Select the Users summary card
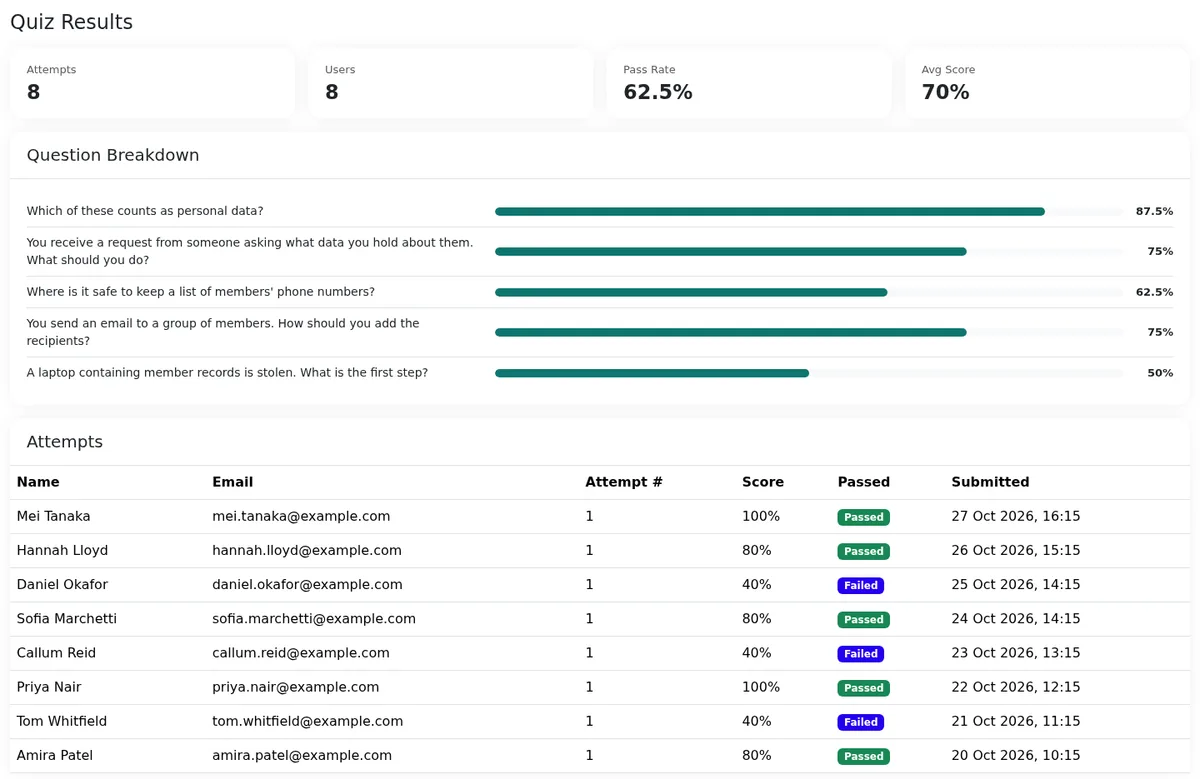This screenshot has height=779, width=1200. click(x=451, y=84)
